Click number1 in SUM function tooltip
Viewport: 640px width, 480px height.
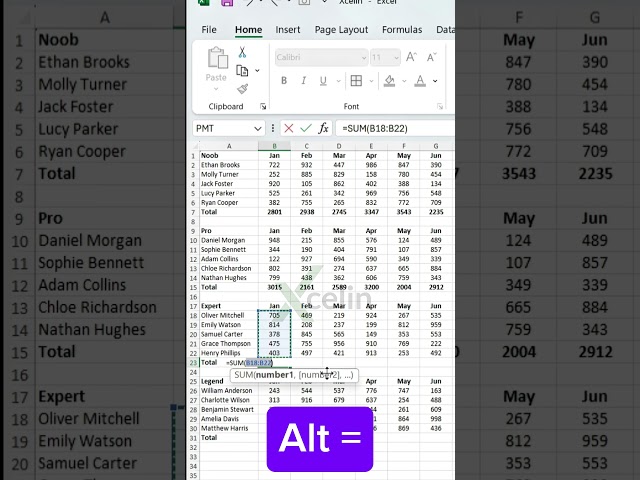pos(274,375)
